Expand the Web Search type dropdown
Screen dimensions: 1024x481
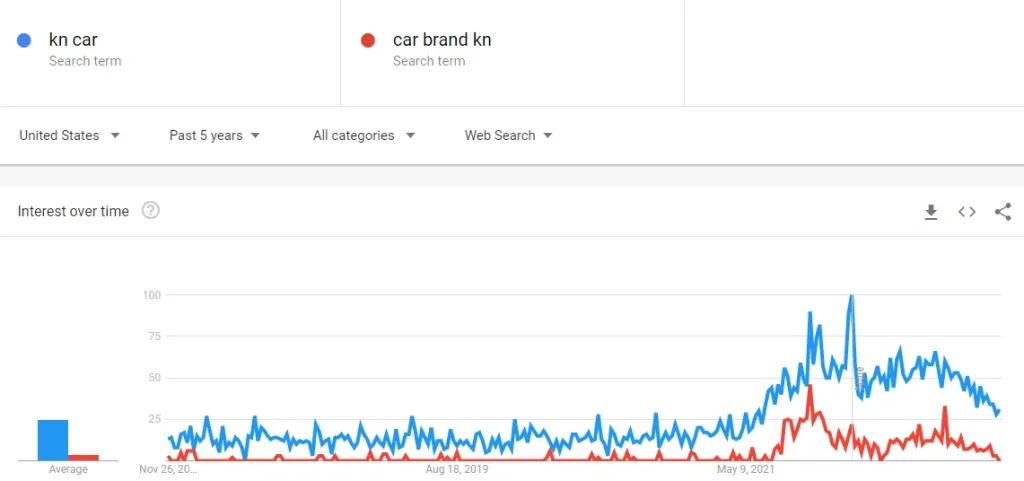[x=509, y=136]
